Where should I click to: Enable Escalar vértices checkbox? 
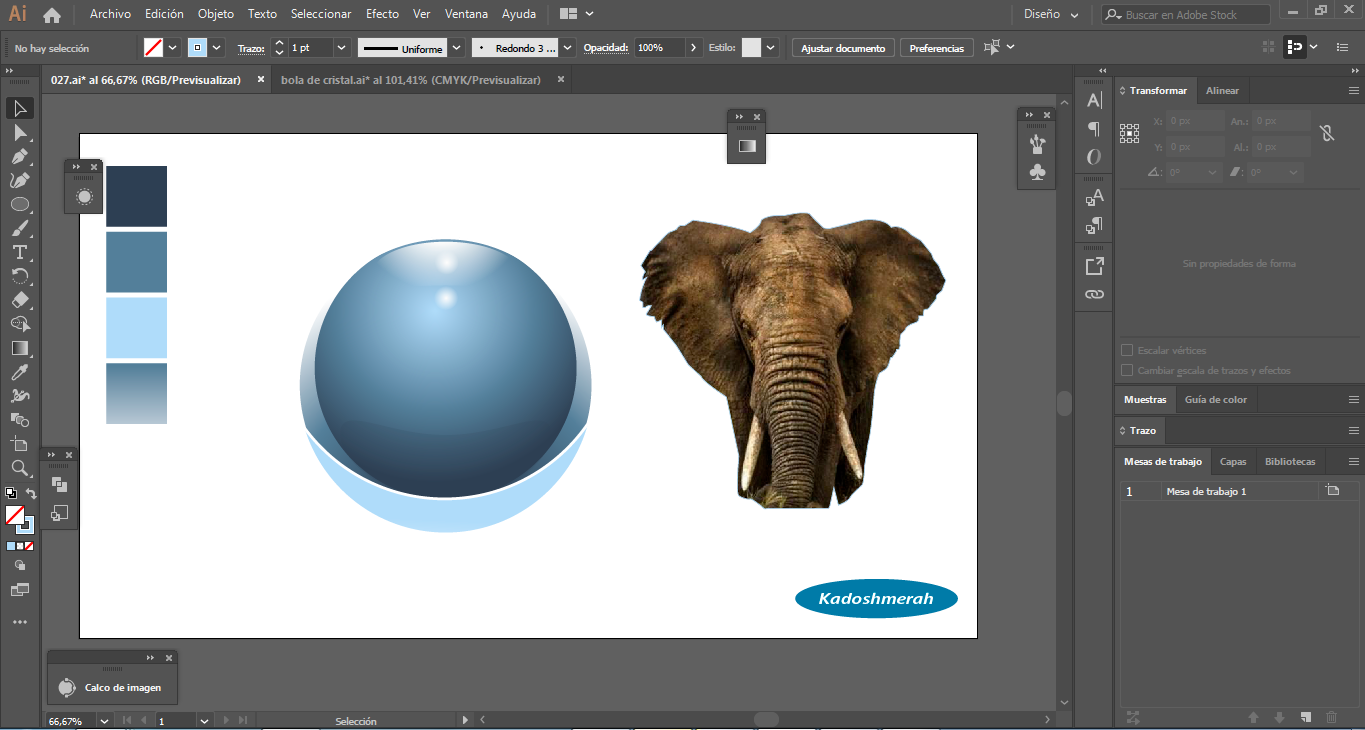pos(1127,351)
